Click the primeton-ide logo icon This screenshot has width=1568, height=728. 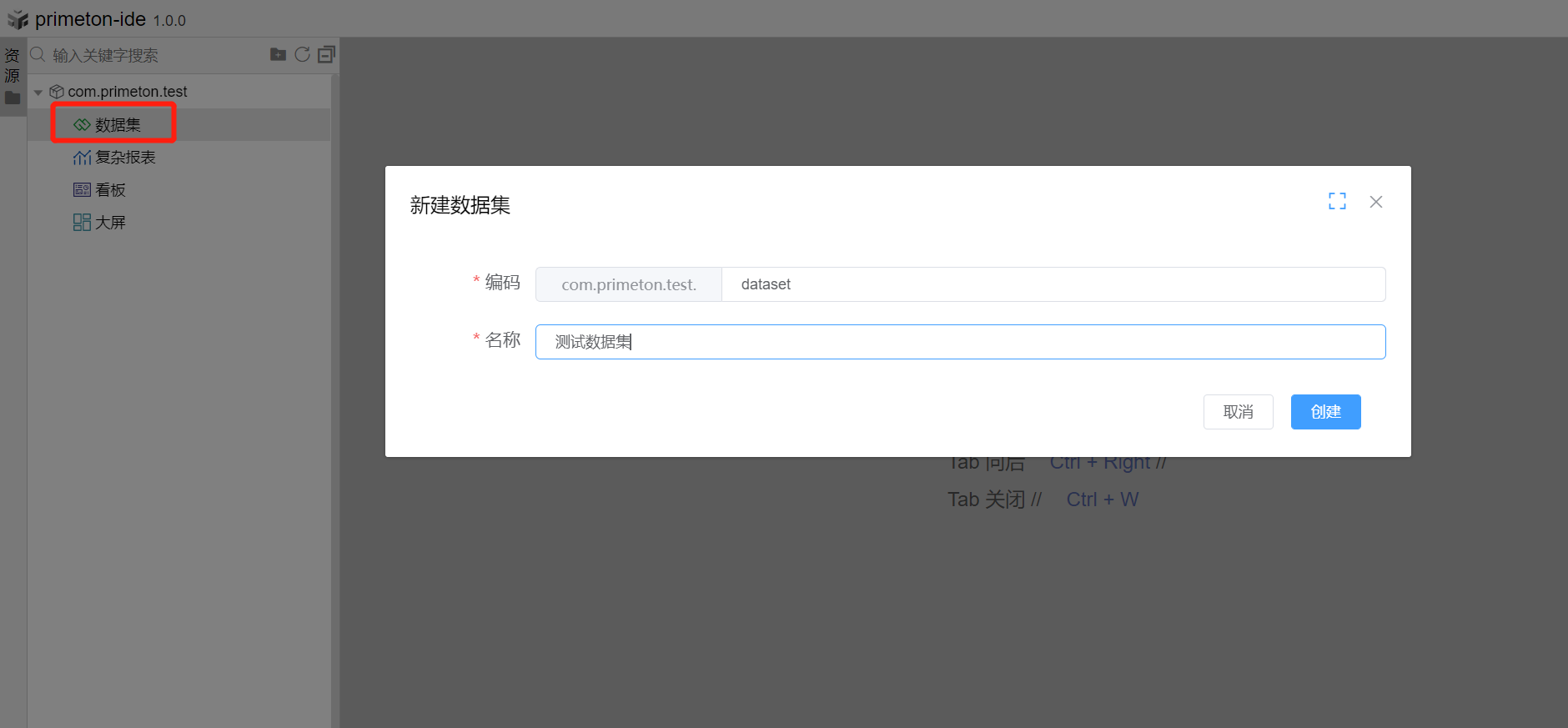(18, 19)
